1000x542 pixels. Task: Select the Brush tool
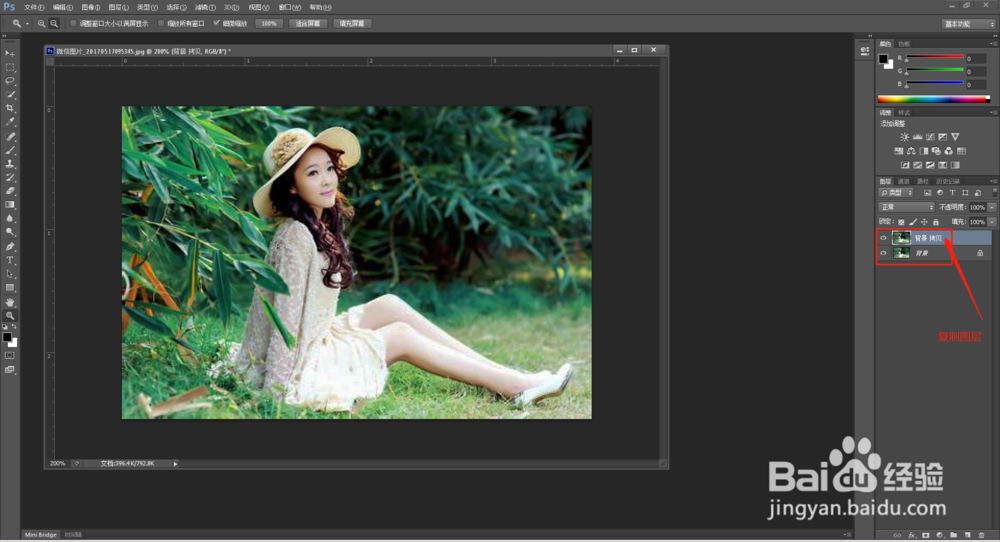[x=10, y=150]
